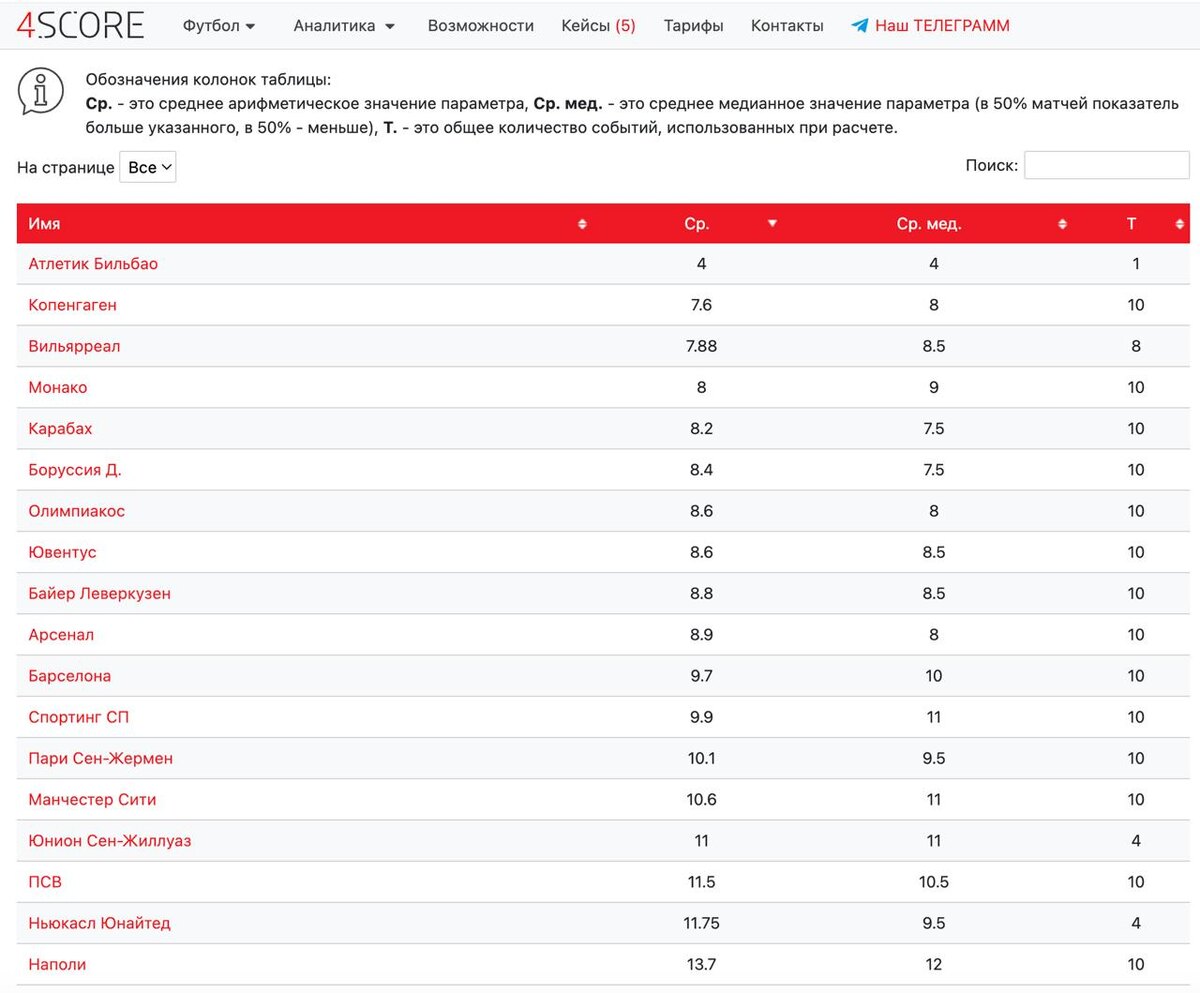This screenshot has height=993, width=1200.
Task: Click Монако median value 9
Action: pyautogui.click(x=934, y=387)
